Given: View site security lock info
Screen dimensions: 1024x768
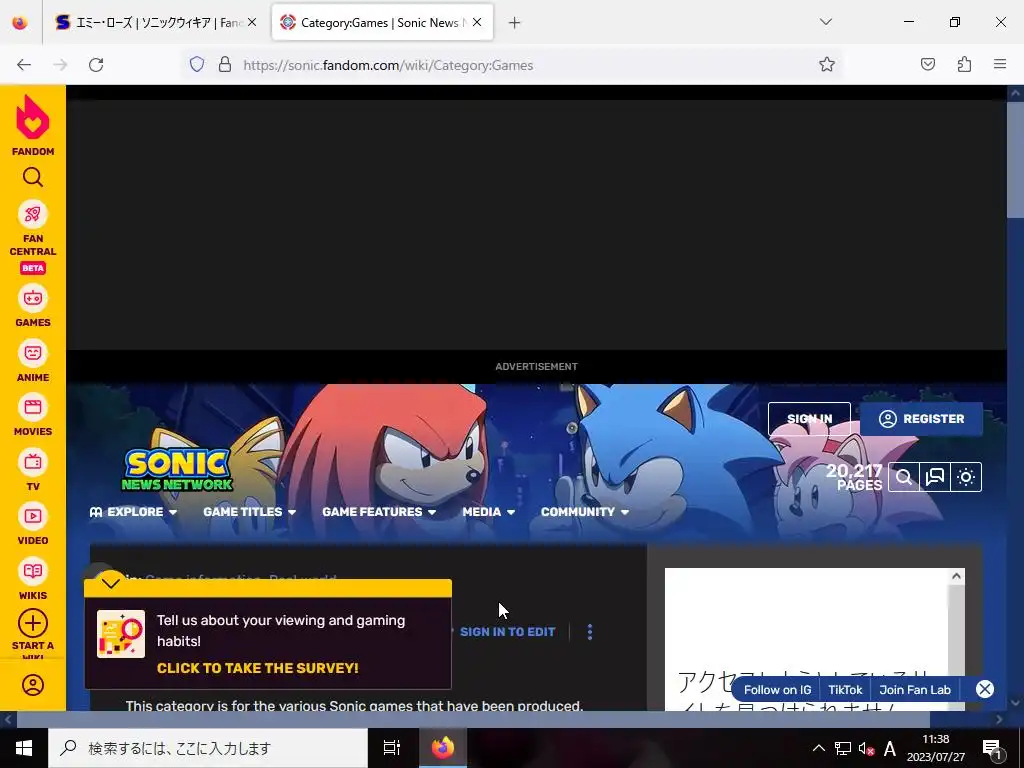Looking at the screenshot, I should [225, 64].
